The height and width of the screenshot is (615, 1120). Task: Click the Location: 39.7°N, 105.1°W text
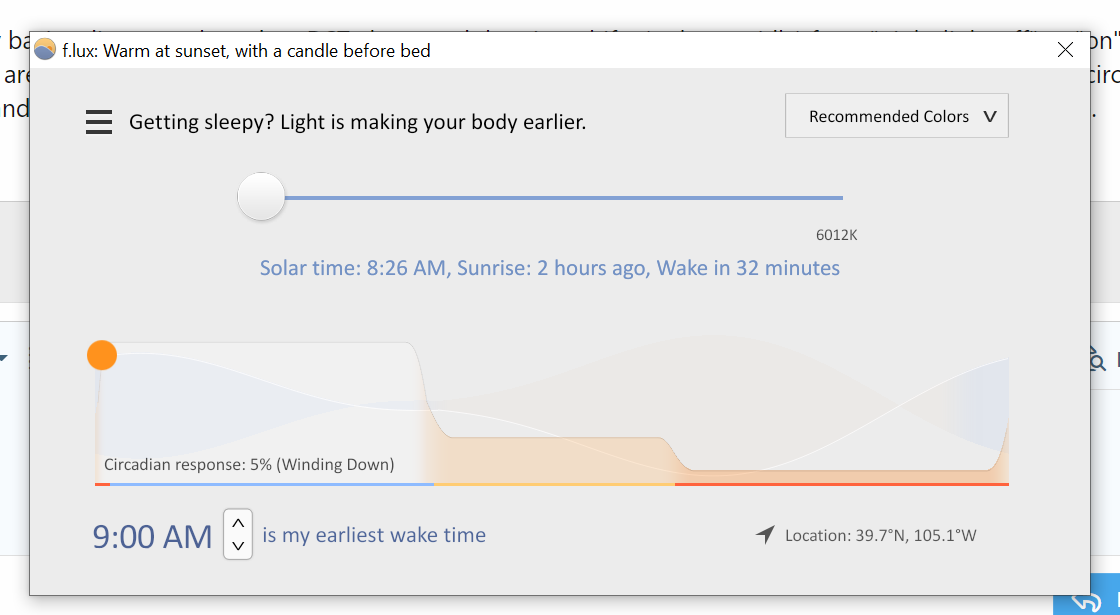coord(881,536)
